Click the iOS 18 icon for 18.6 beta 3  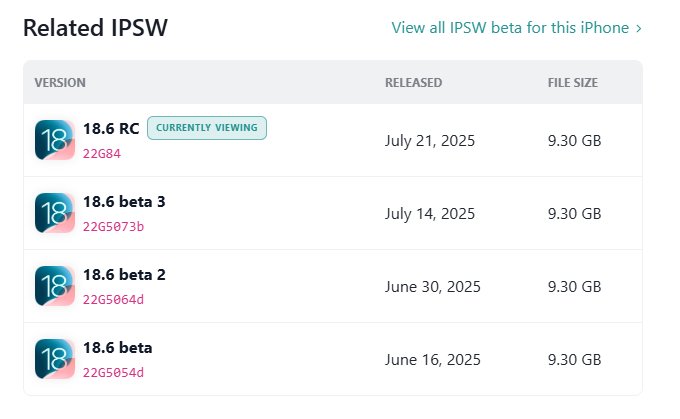tap(54, 213)
